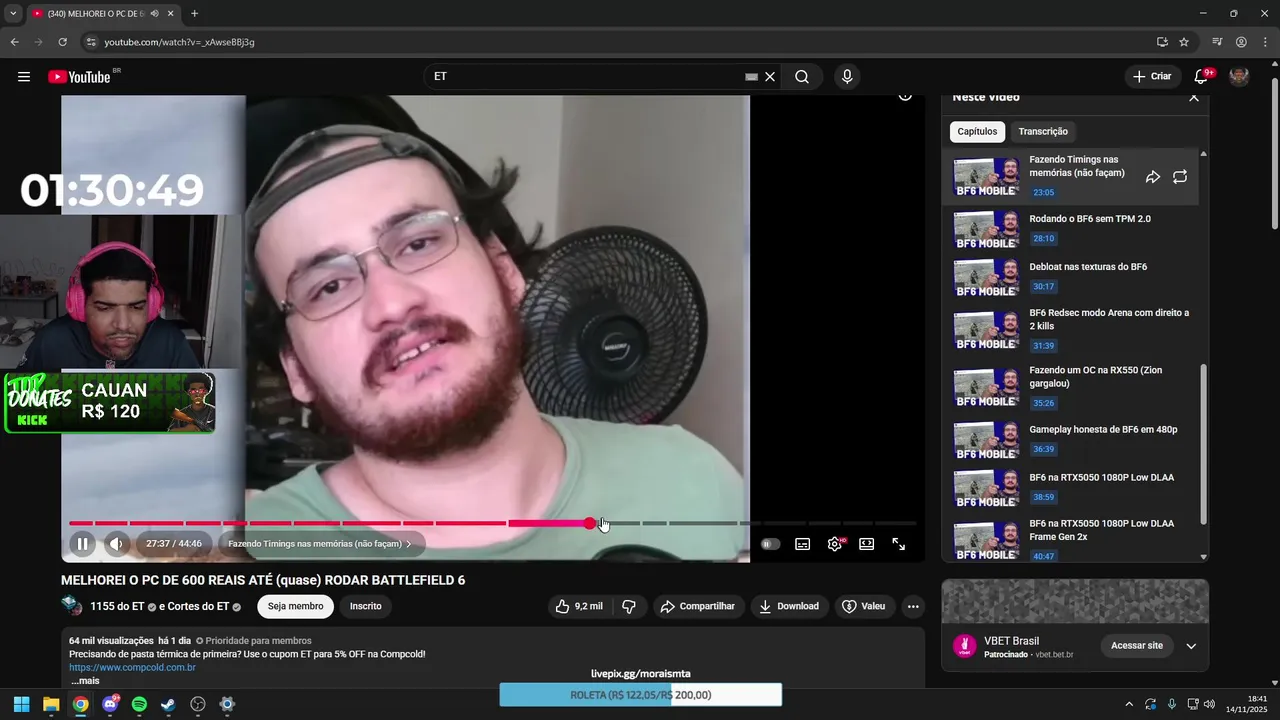Start voice search with the microphone icon
The height and width of the screenshot is (720, 1280).
(847, 77)
